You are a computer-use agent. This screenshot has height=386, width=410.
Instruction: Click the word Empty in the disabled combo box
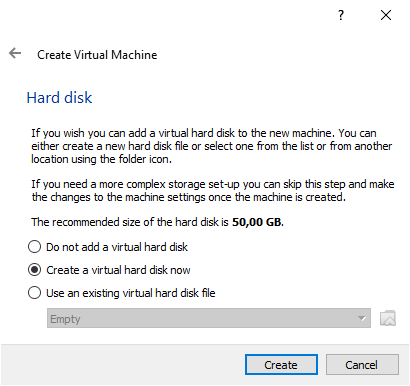pyautogui.click(x=65, y=319)
